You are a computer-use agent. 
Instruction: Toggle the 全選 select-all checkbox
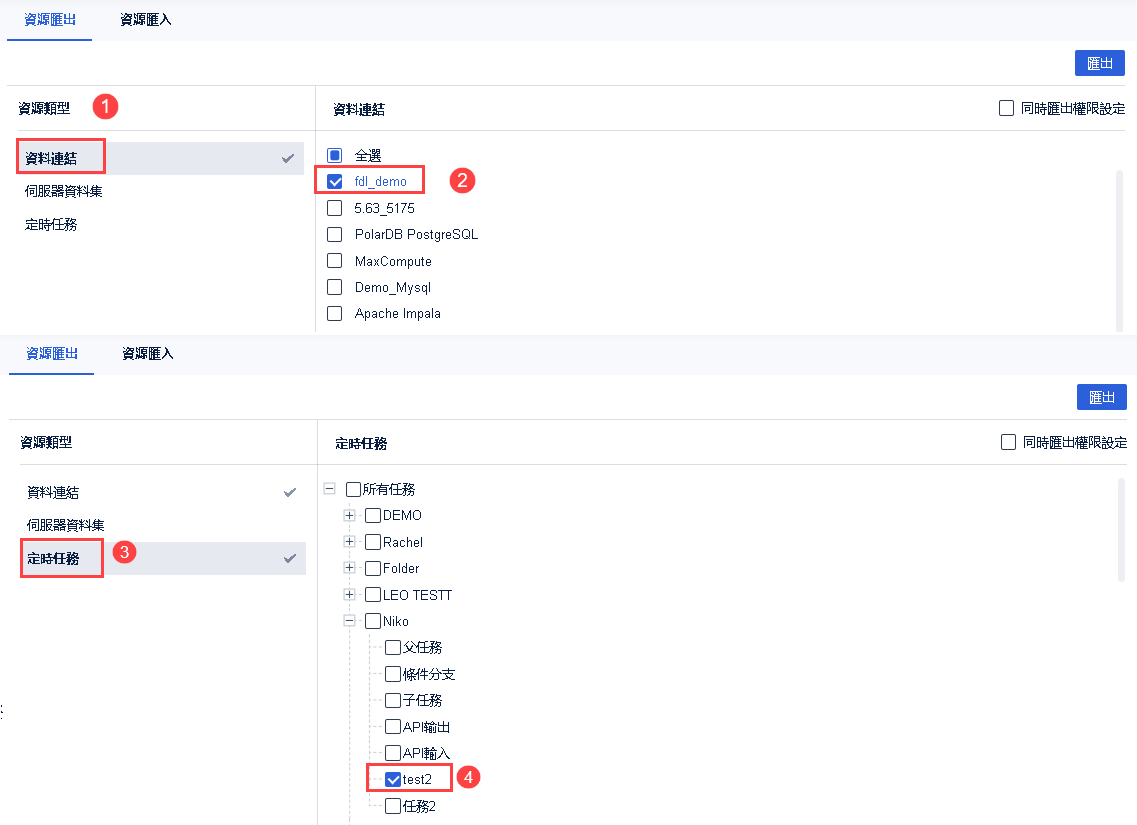click(x=335, y=156)
